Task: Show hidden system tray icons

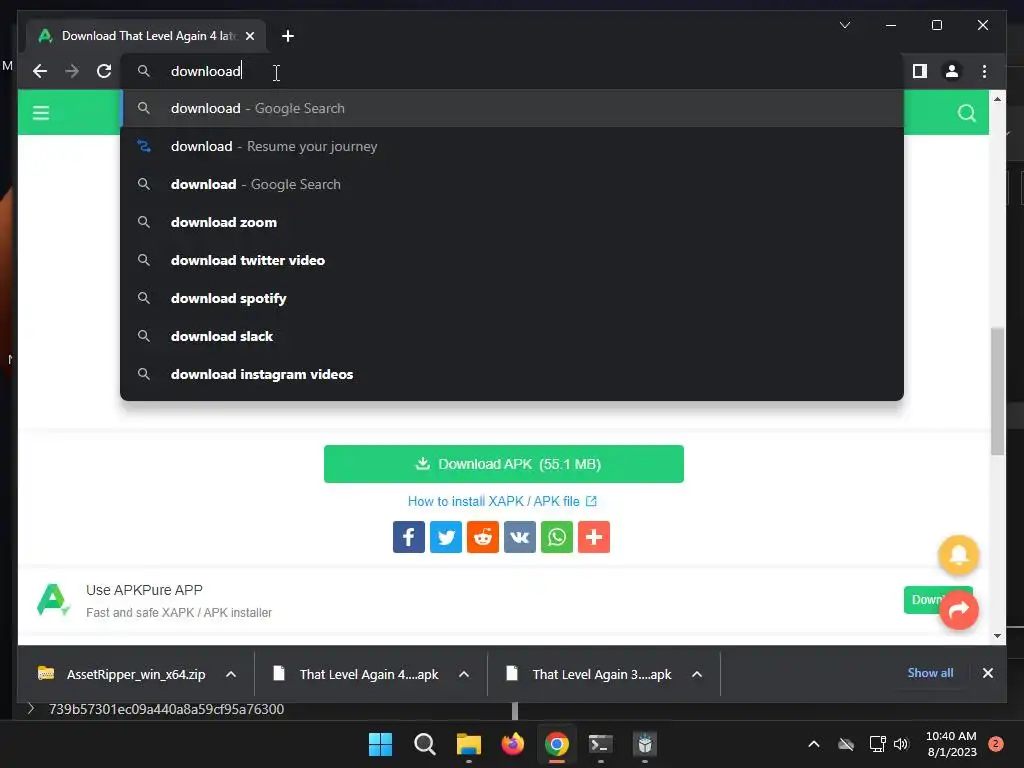Action: point(814,744)
